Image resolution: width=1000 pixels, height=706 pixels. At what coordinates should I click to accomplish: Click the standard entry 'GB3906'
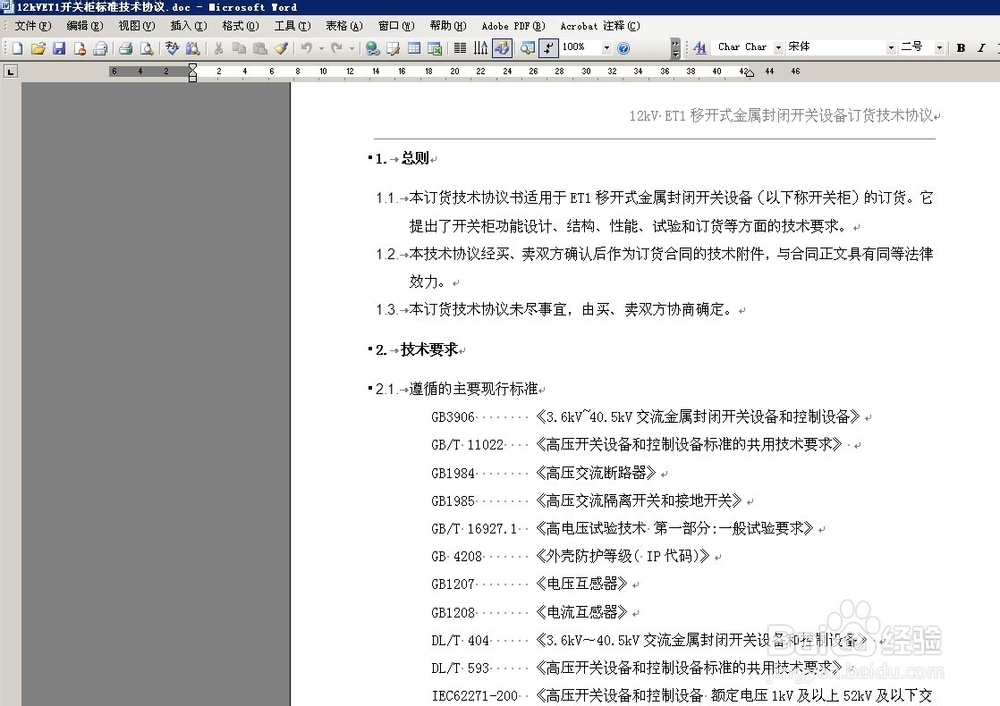point(453,417)
